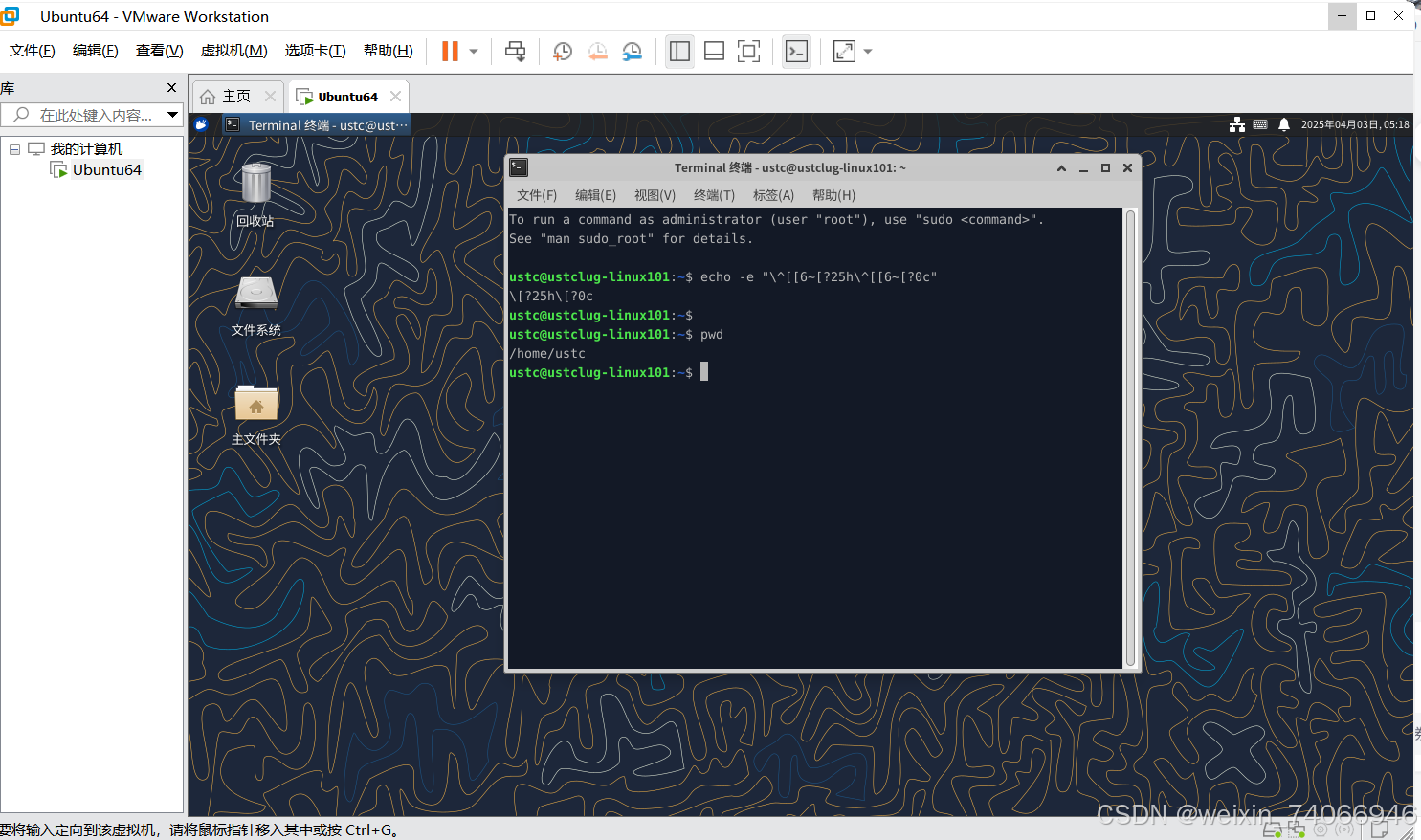
Task: Open the 文件系统 desktop icon
Action: tap(255, 305)
